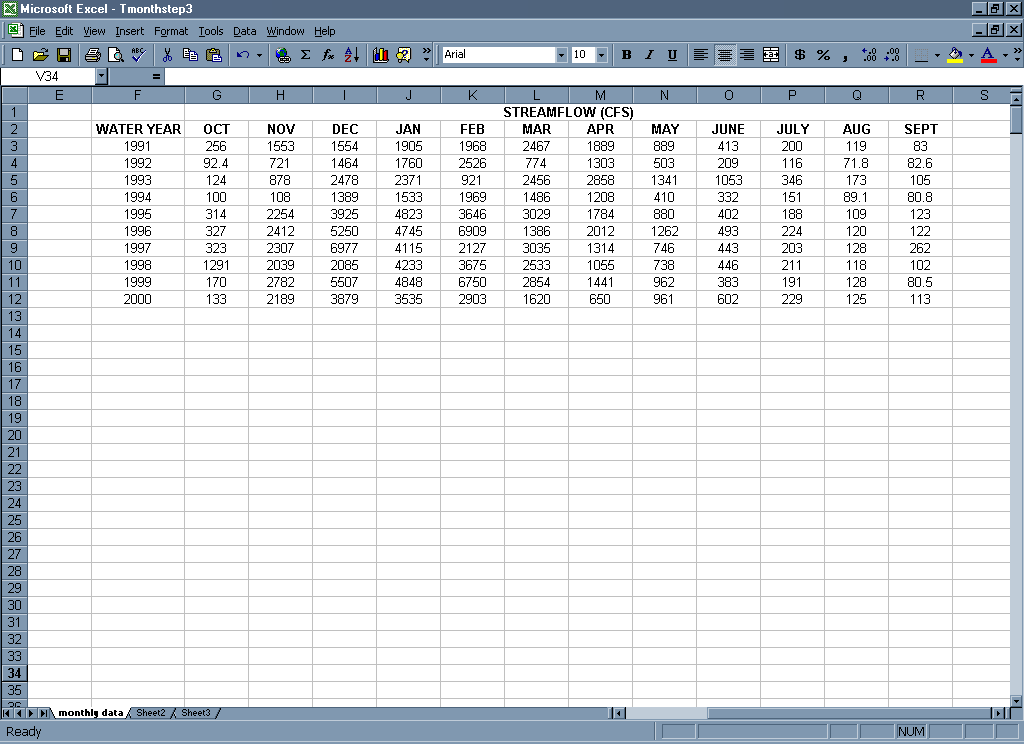The height and width of the screenshot is (744, 1024).
Task: Click the AutoSum sigma icon
Action: [305, 55]
